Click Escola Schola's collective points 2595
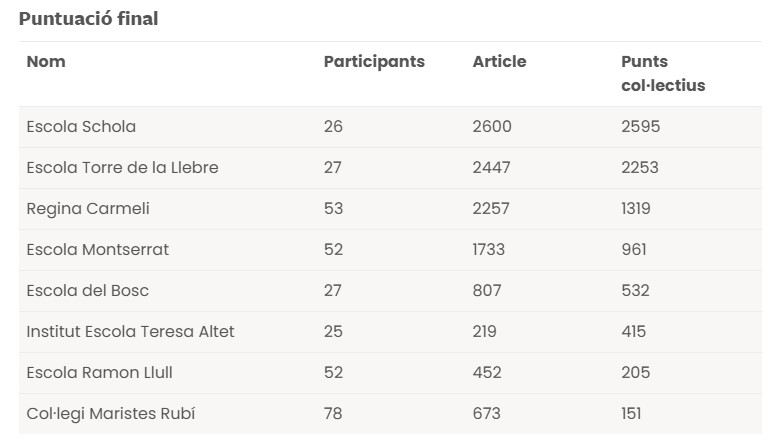 coord(641,127)
